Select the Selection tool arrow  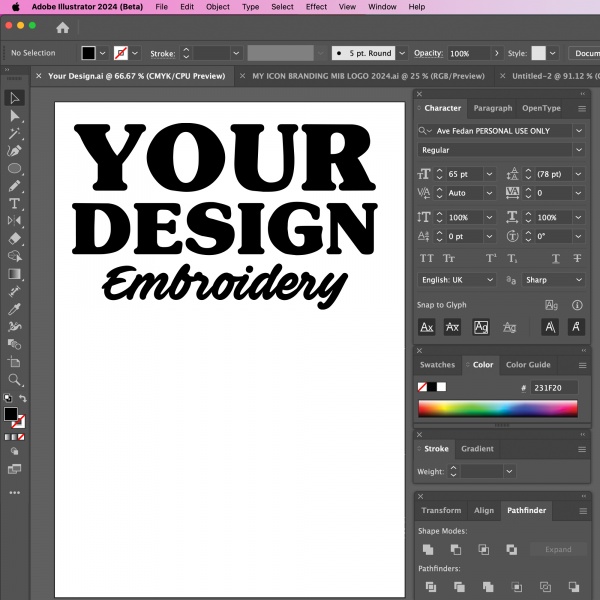[15, 98]
